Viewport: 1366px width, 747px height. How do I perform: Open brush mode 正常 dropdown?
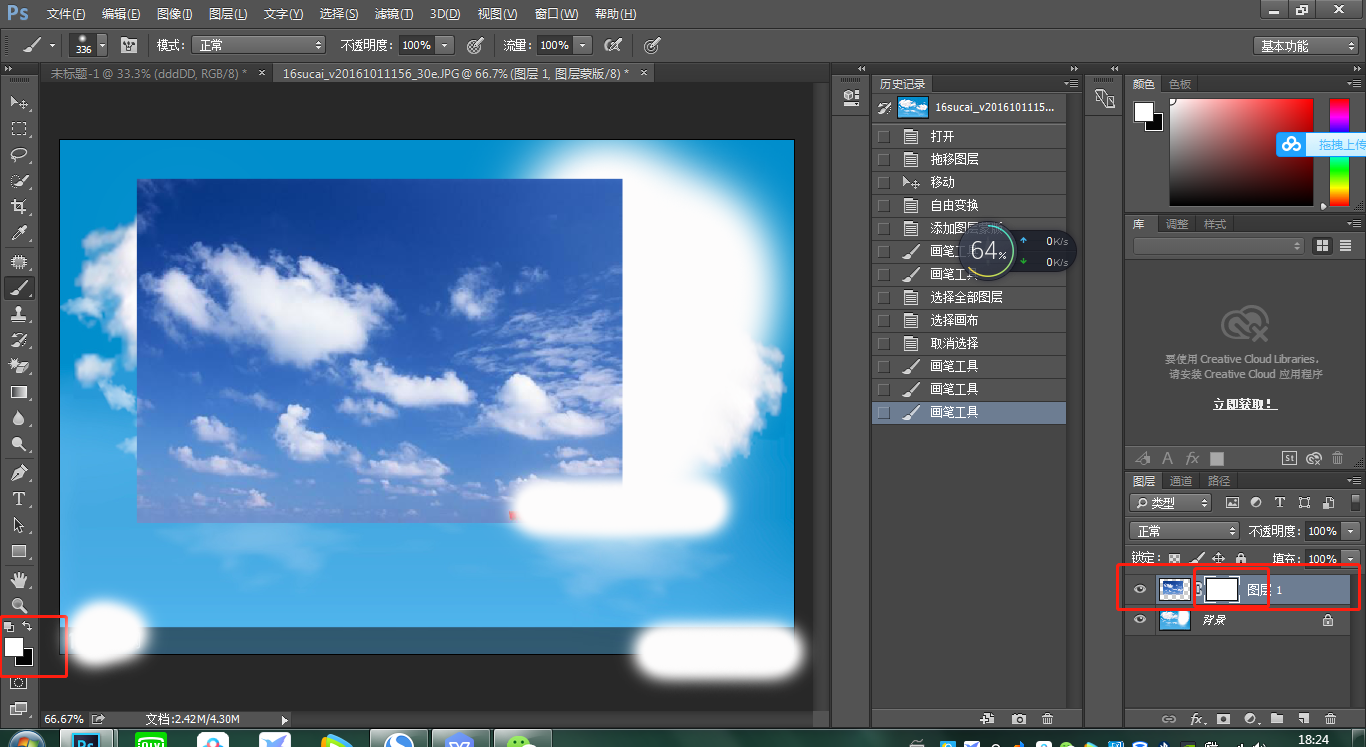coord(259,45)
